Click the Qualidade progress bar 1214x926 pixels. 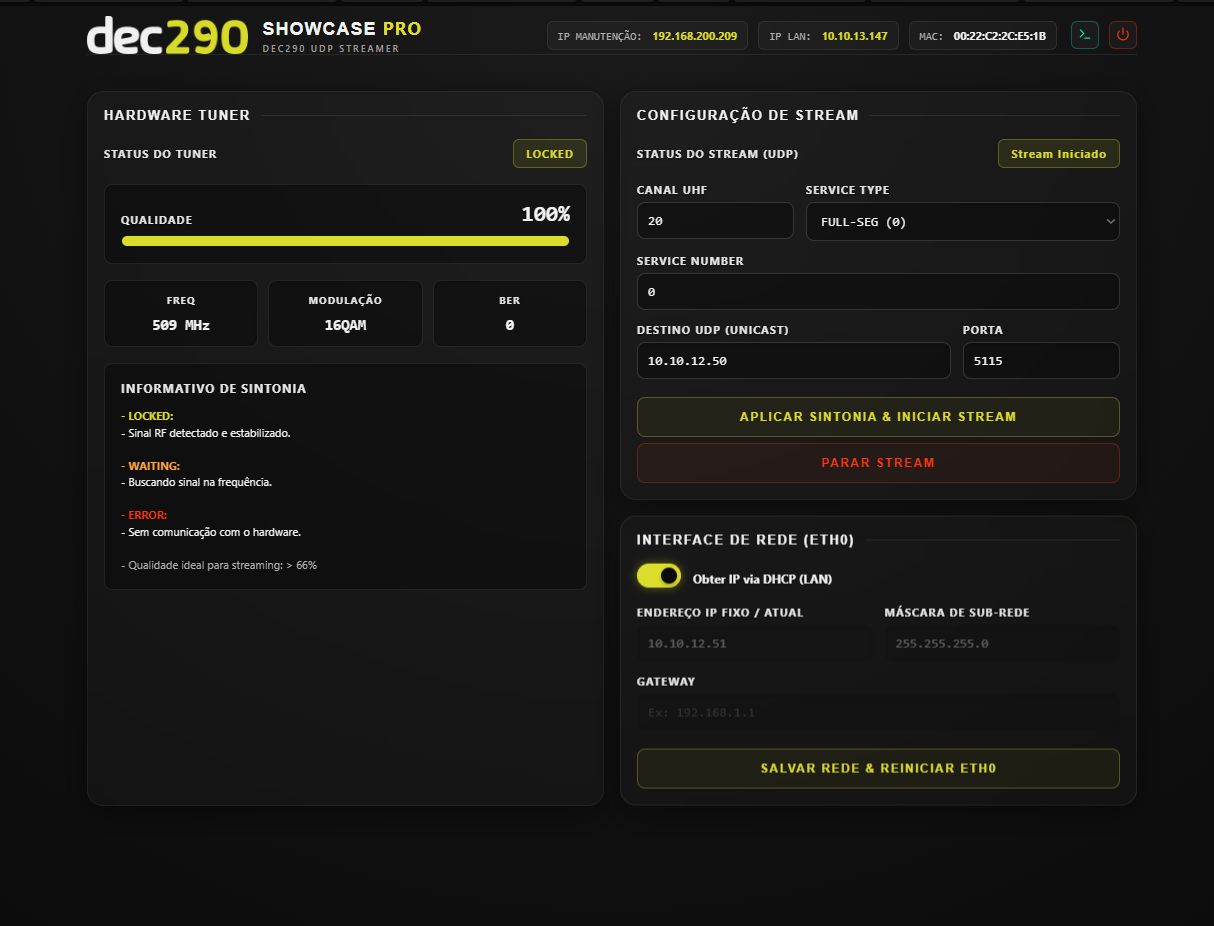click(x=345, y=241)
